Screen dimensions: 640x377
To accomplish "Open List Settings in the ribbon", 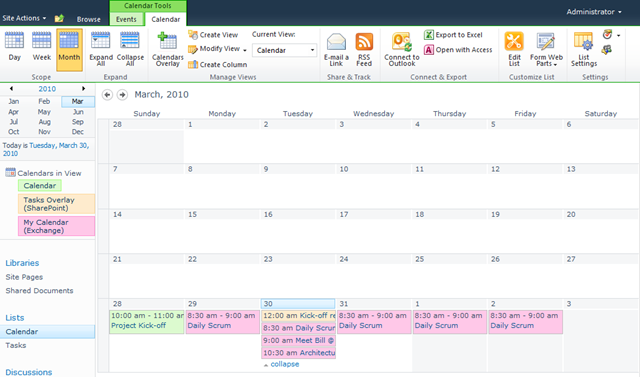I will [x=584, y=49].
